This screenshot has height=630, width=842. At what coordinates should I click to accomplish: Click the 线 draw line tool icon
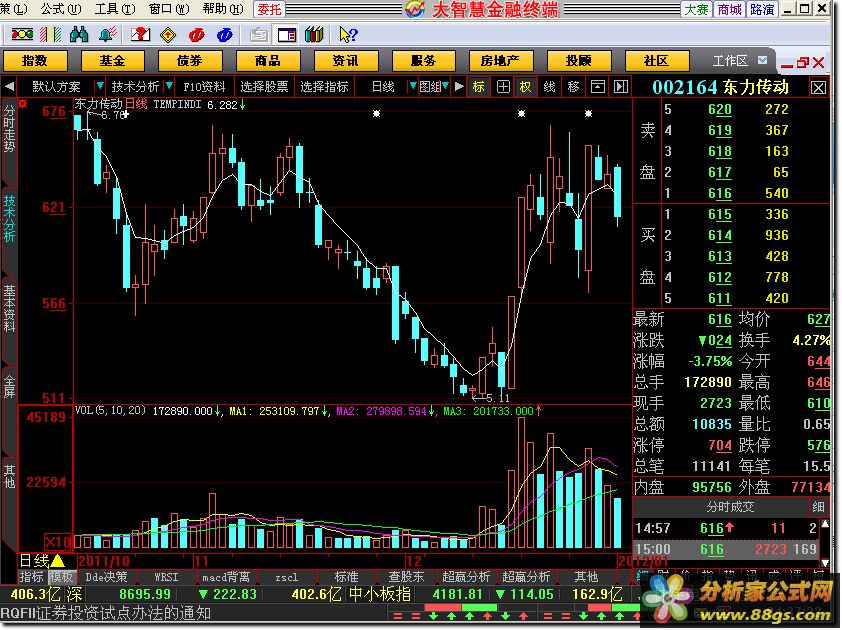coord(549,86)
